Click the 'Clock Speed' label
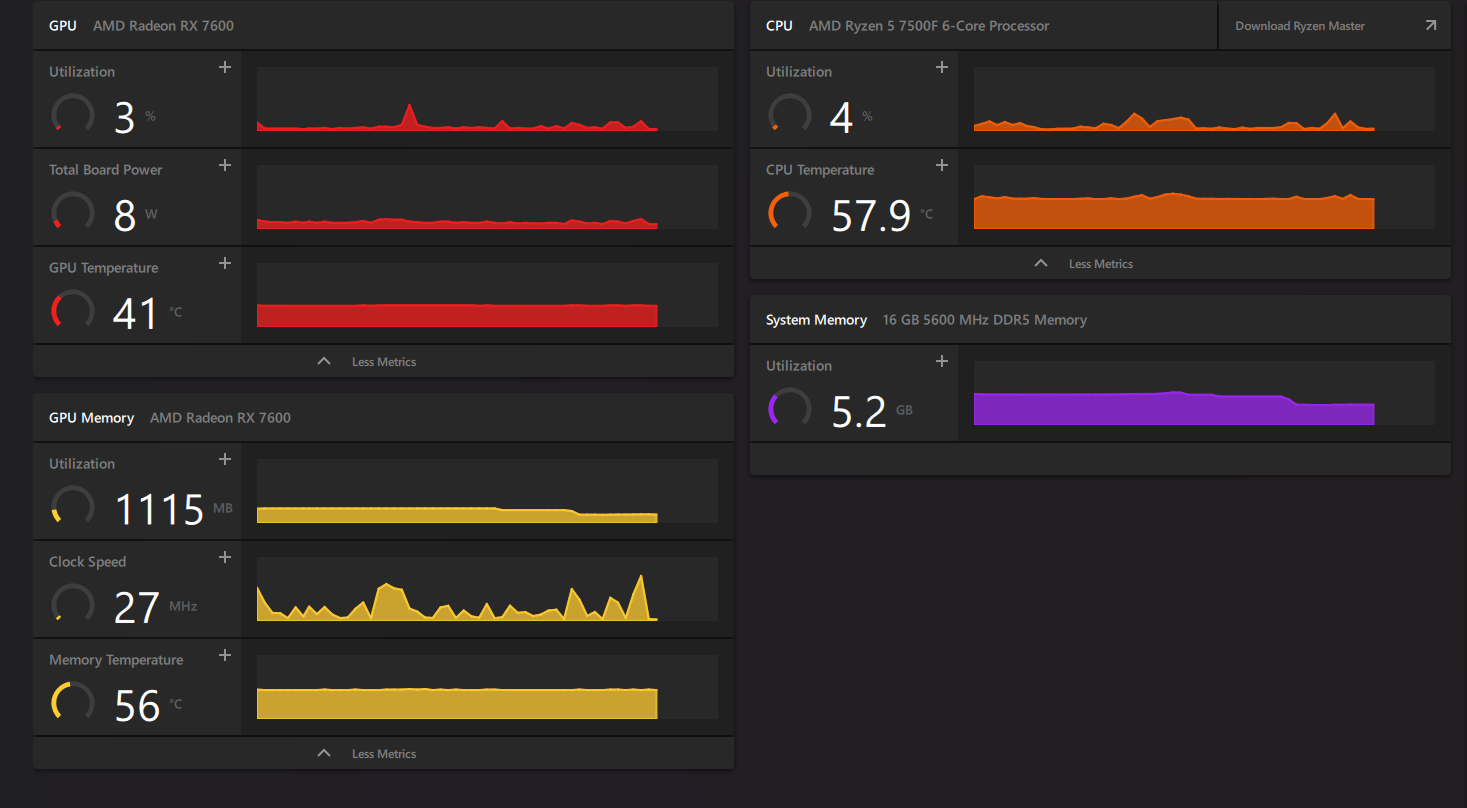1467x808 pixels. pyautogui.click(x=88, y=562)
